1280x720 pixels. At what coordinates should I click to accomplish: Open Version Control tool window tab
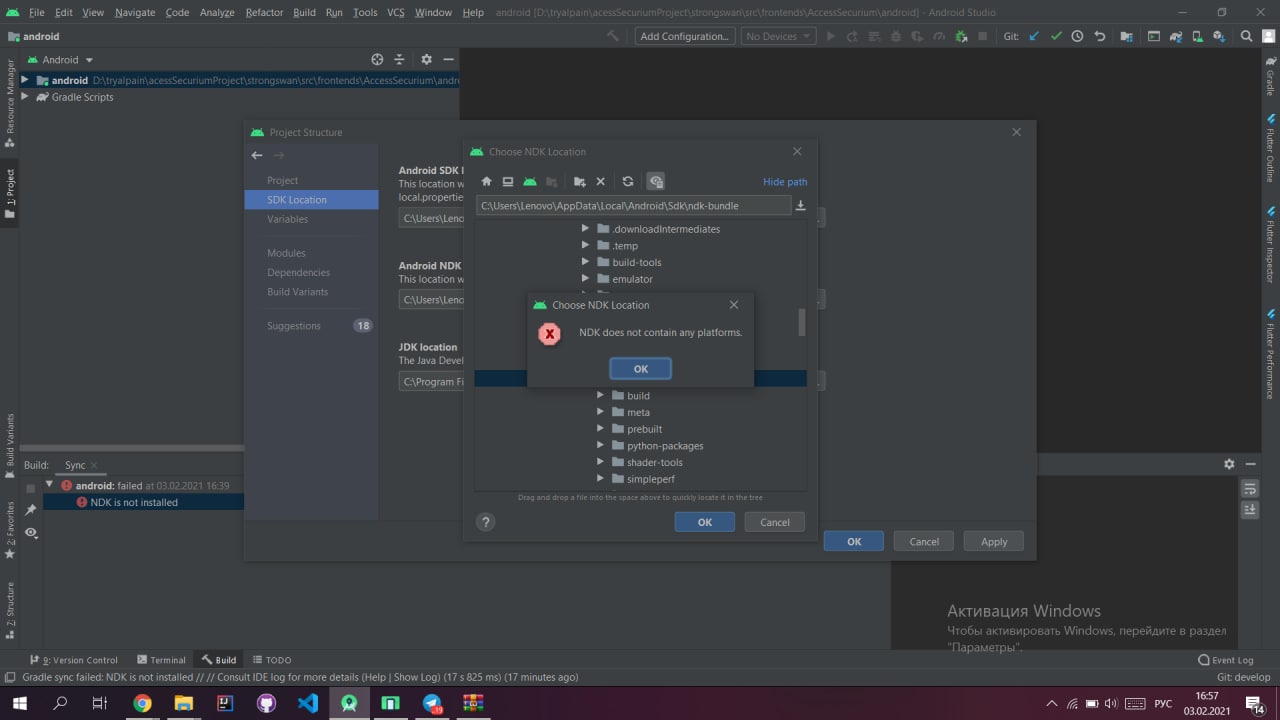74,660
